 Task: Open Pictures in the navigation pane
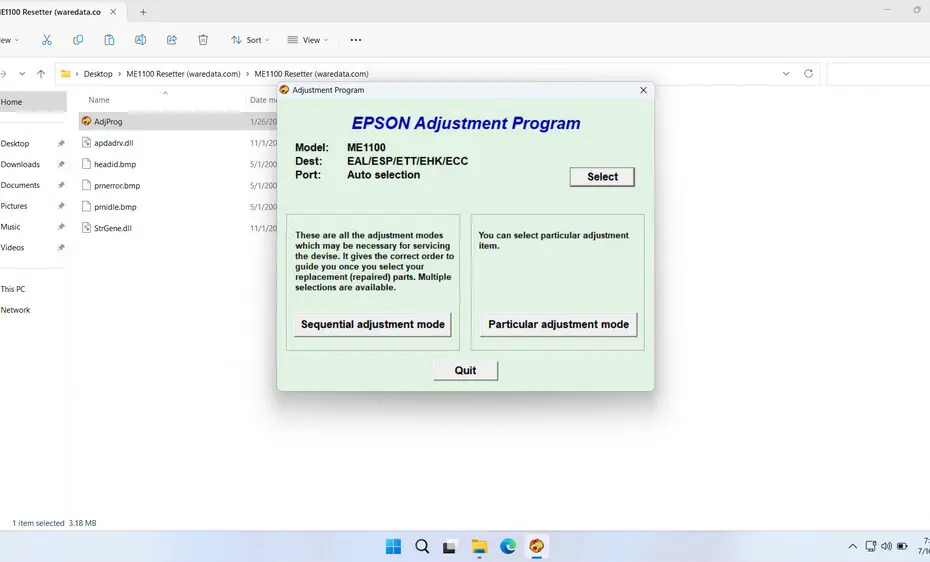[x=14, y=206]
